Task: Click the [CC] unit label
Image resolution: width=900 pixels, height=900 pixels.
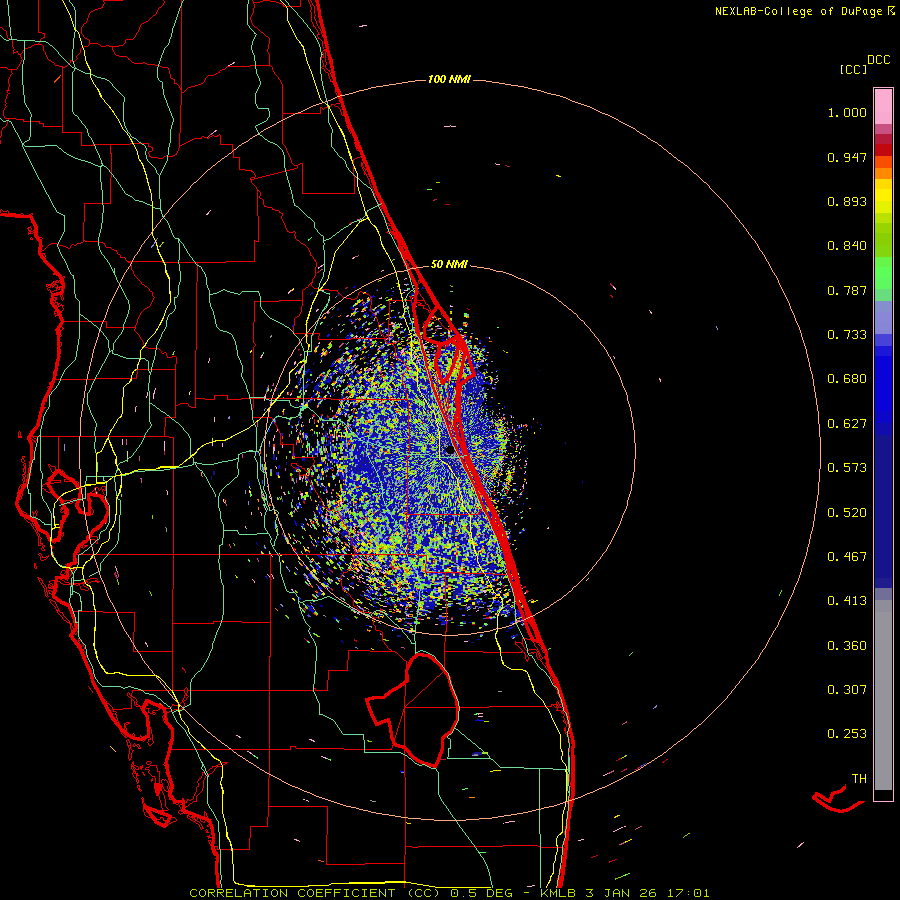Action: [x=853, y=69]
